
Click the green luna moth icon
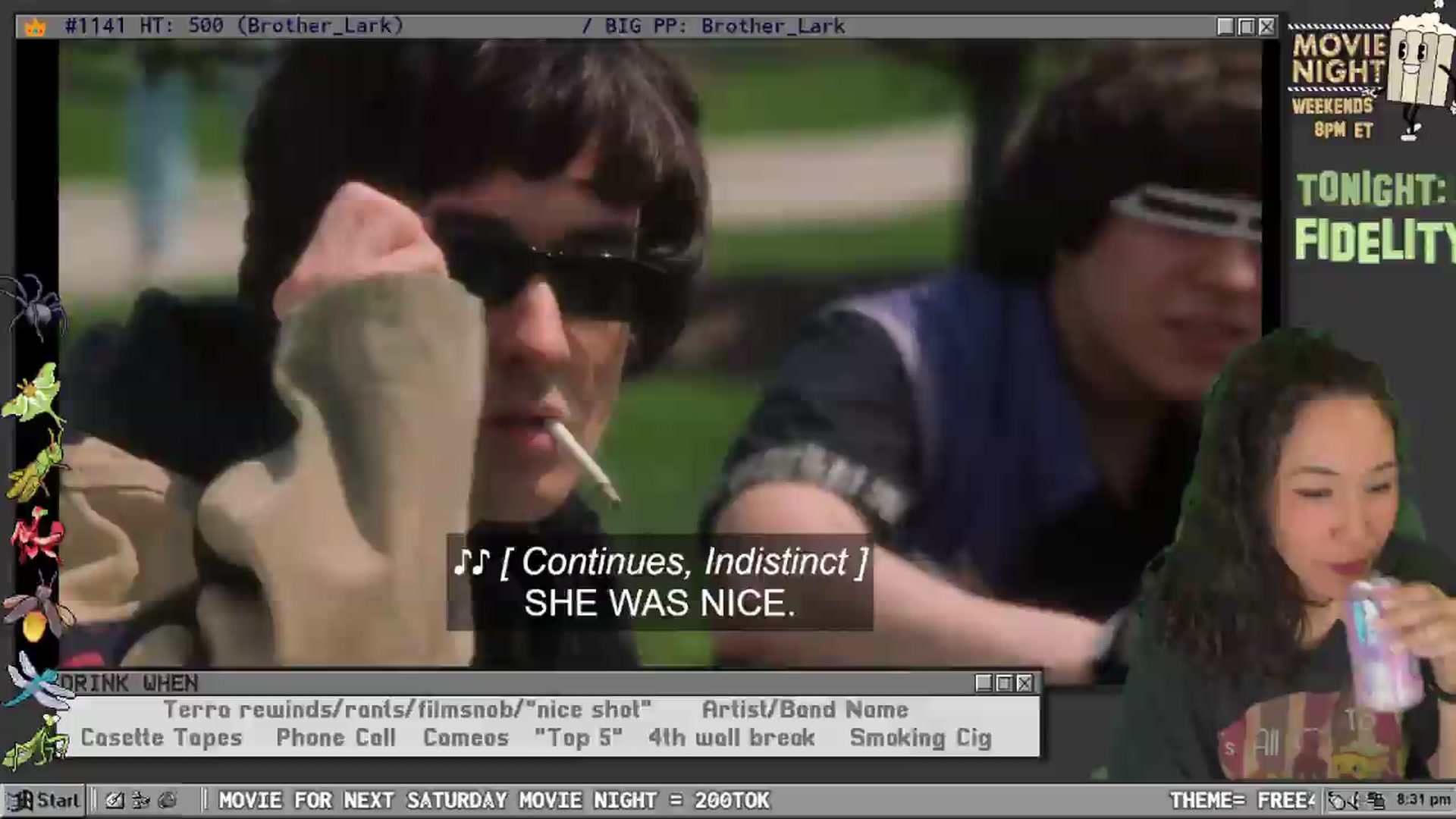pos(34,393)
